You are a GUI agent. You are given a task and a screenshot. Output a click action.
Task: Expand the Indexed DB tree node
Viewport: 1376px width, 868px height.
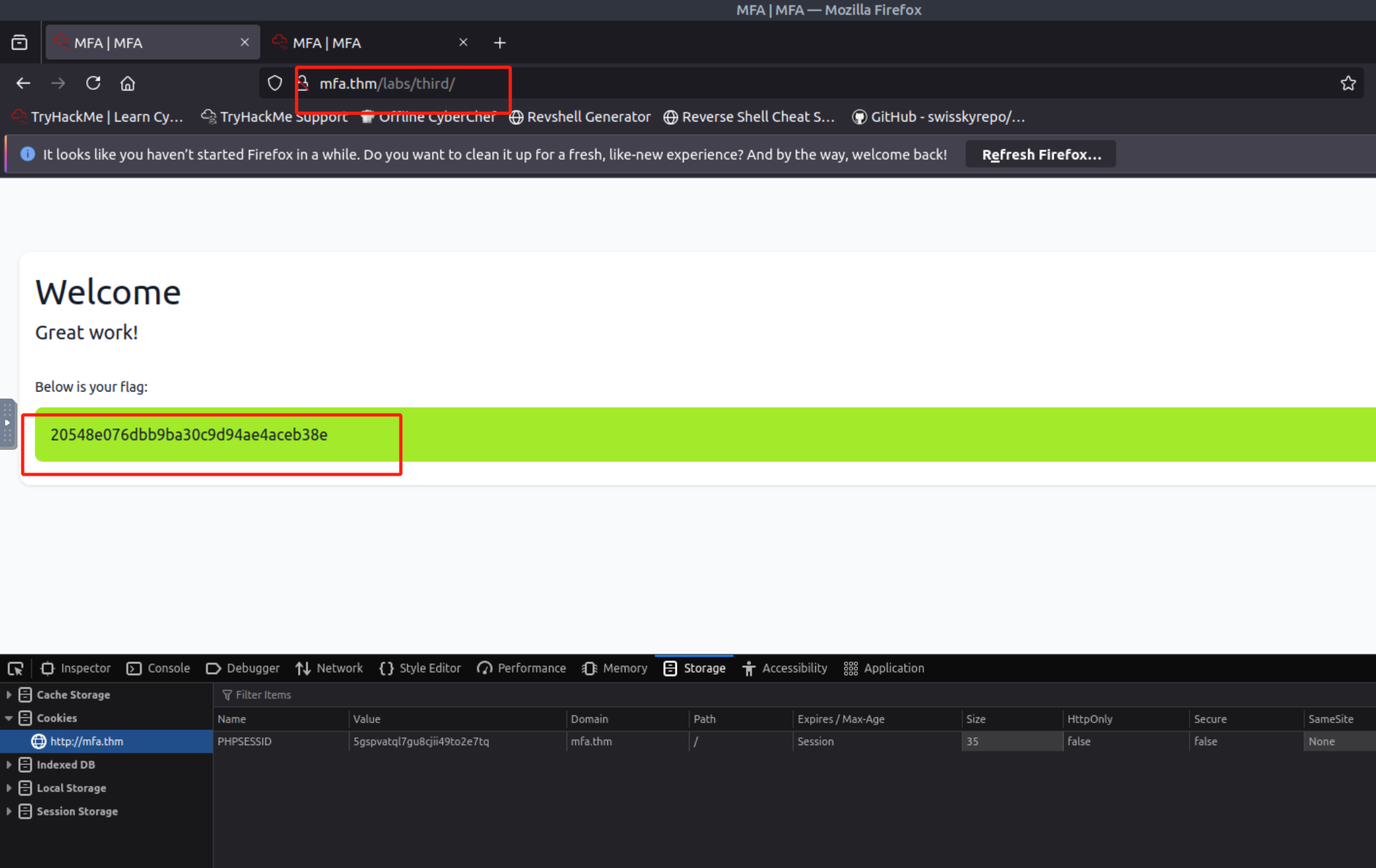pos(9,764)
